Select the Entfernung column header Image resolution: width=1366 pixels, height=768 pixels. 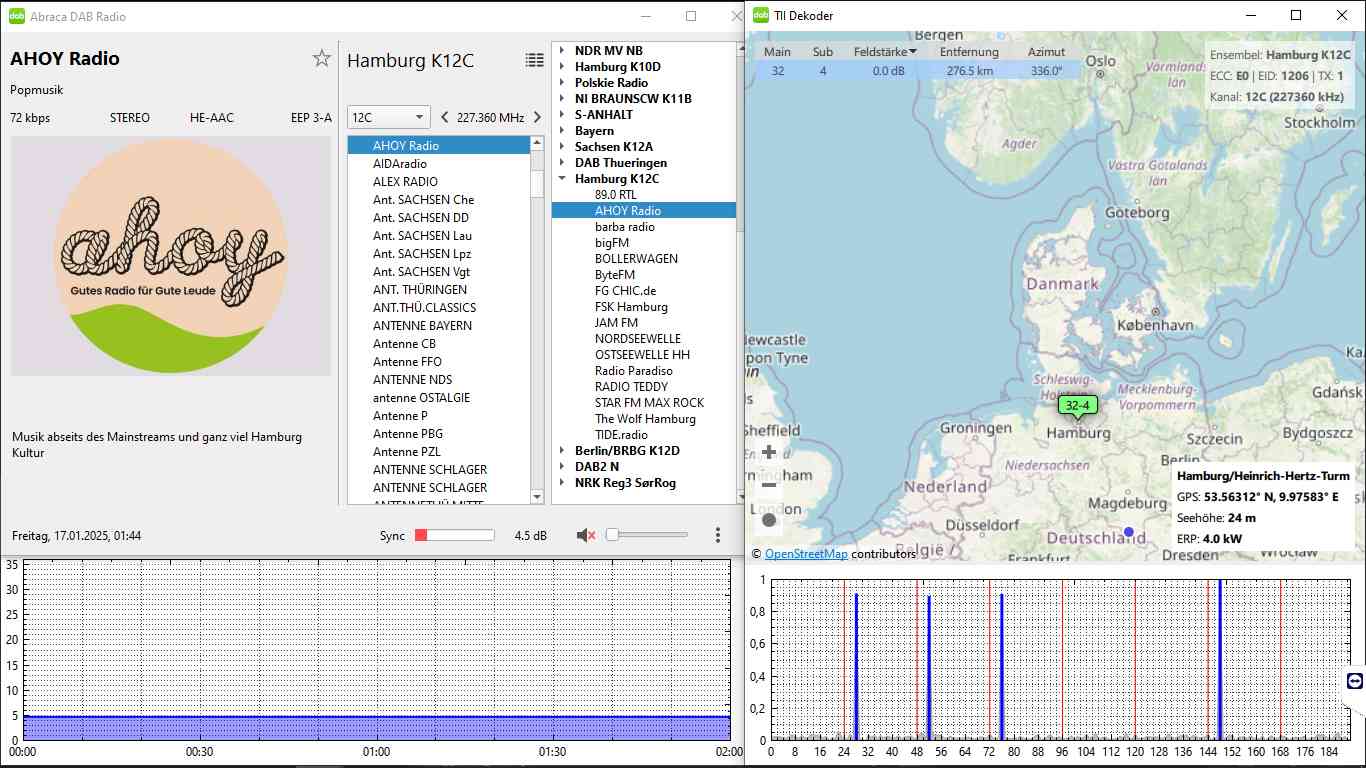[968, 52]
